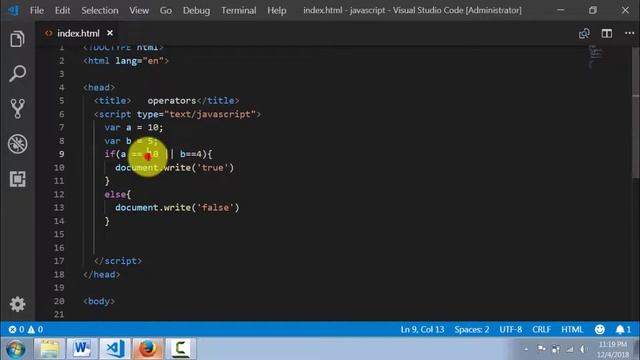Click 'operators' inside the title tag
640x360 pixels.
(x=172, y=100)
